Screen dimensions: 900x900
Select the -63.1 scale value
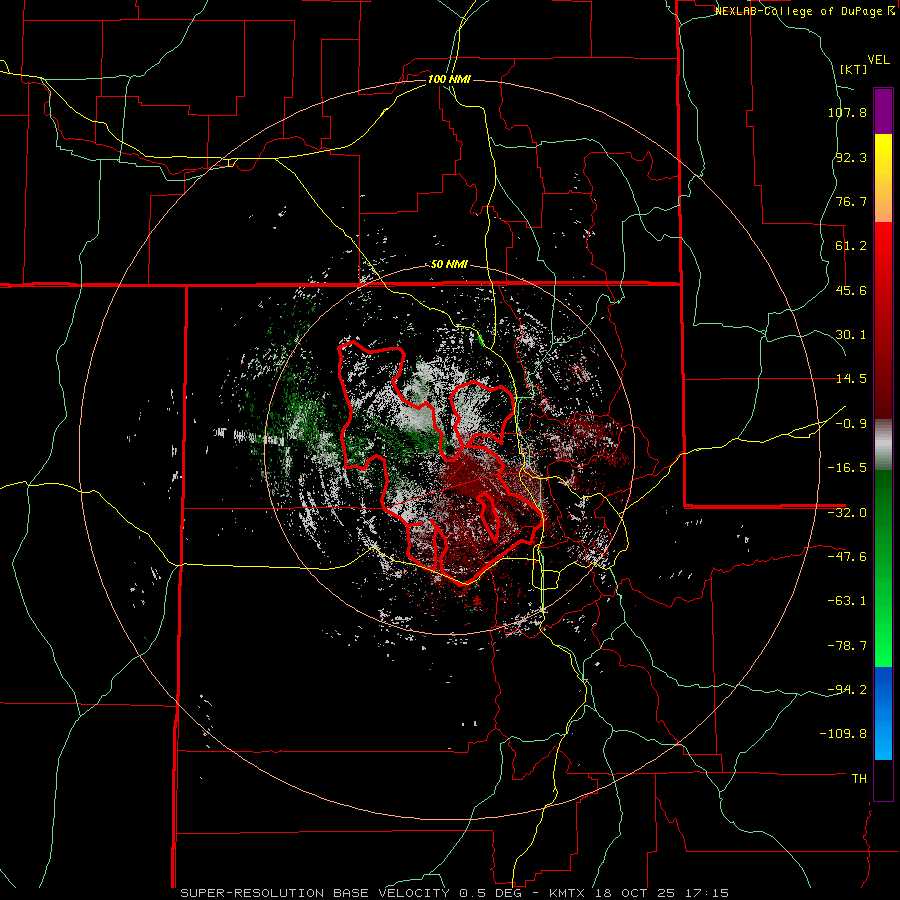847,601
